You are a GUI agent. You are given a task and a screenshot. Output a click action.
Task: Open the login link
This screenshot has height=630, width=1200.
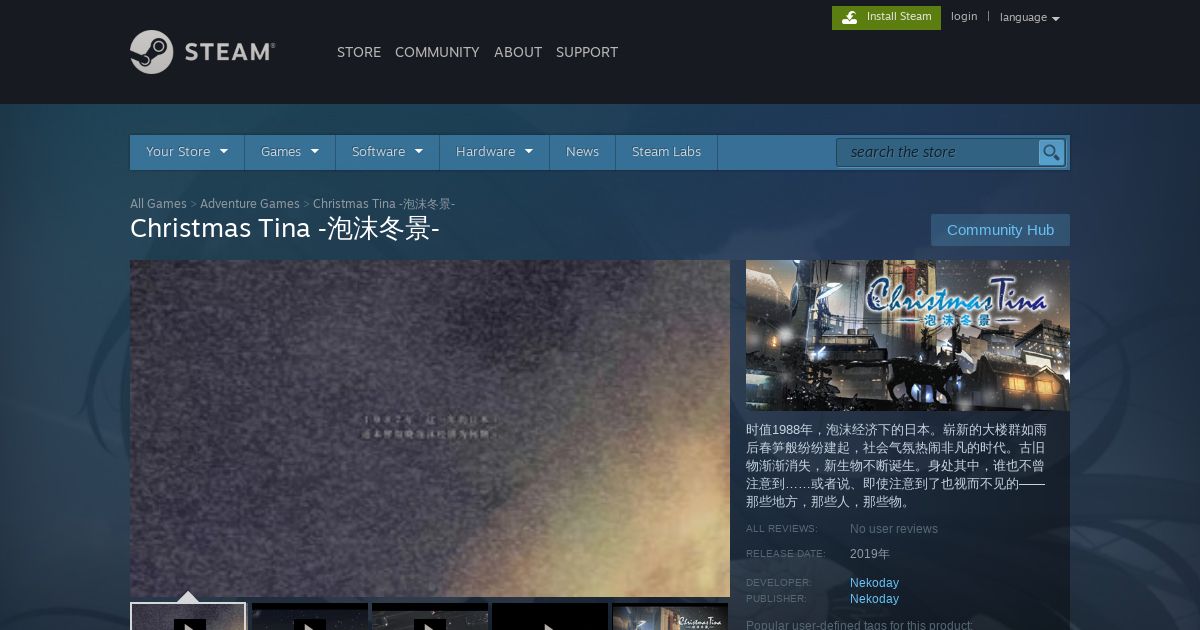964,16
